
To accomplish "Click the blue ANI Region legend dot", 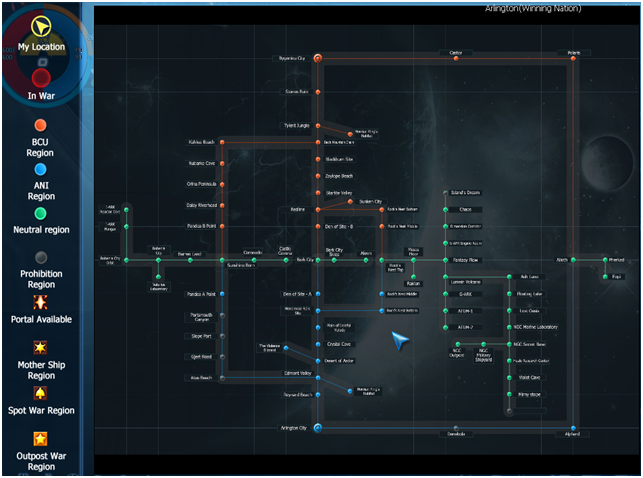I will coord(40,169).
